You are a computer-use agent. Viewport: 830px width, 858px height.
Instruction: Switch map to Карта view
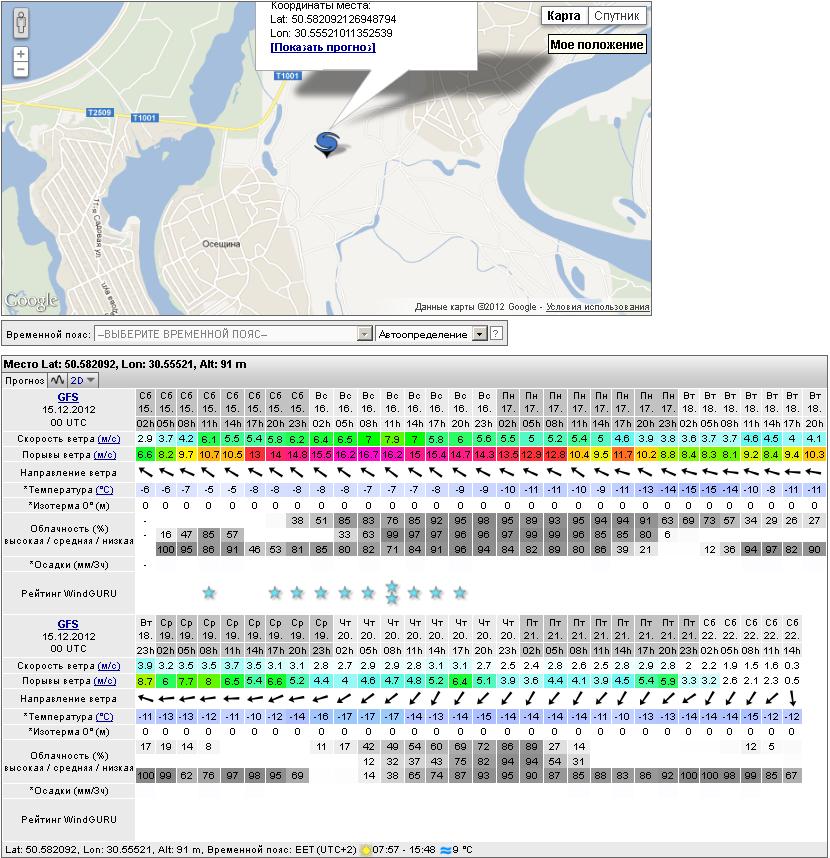pyautogui.click(x=565, y=16)
